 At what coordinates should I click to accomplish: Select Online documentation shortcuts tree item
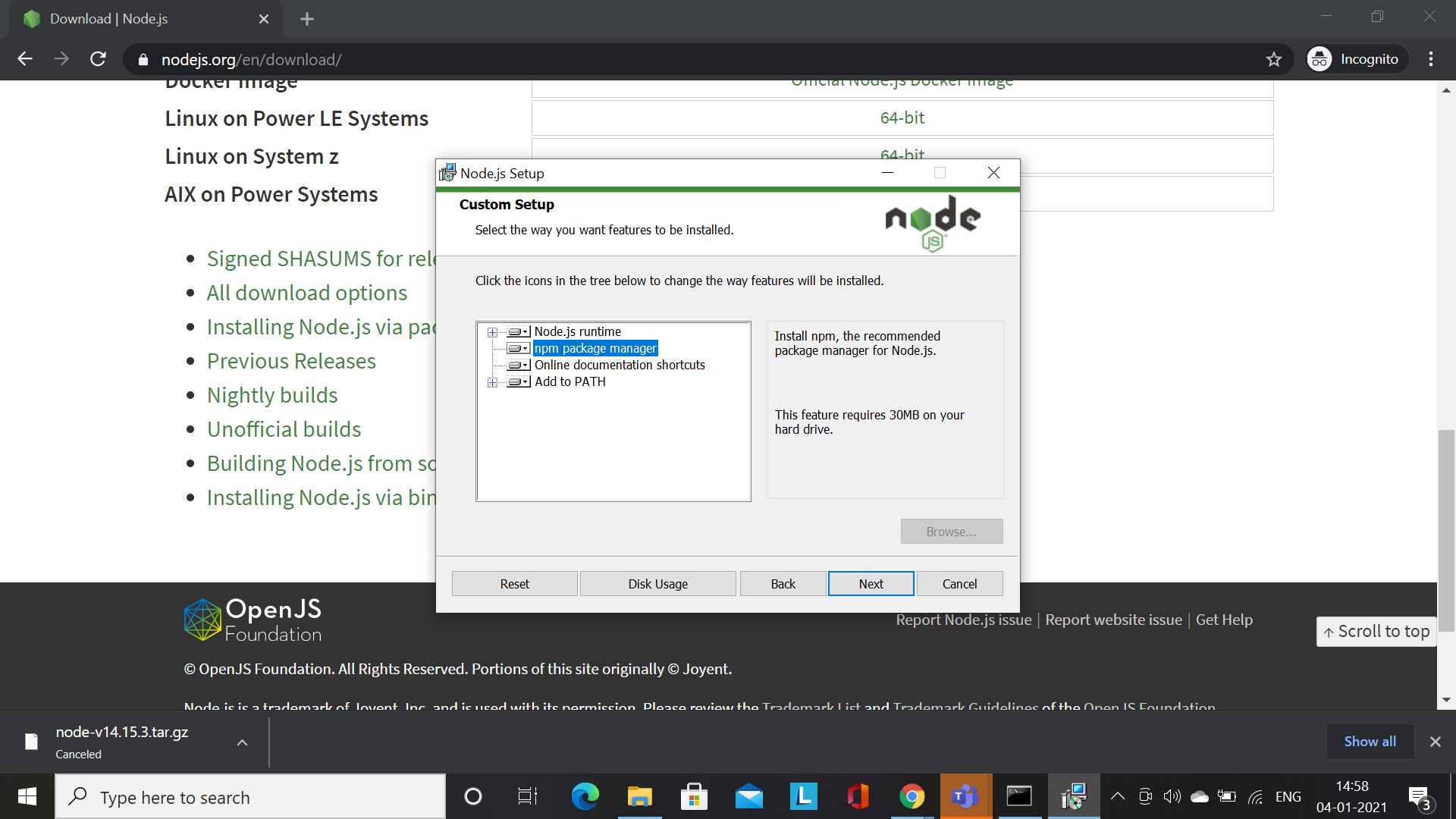[x=620, y=366]
